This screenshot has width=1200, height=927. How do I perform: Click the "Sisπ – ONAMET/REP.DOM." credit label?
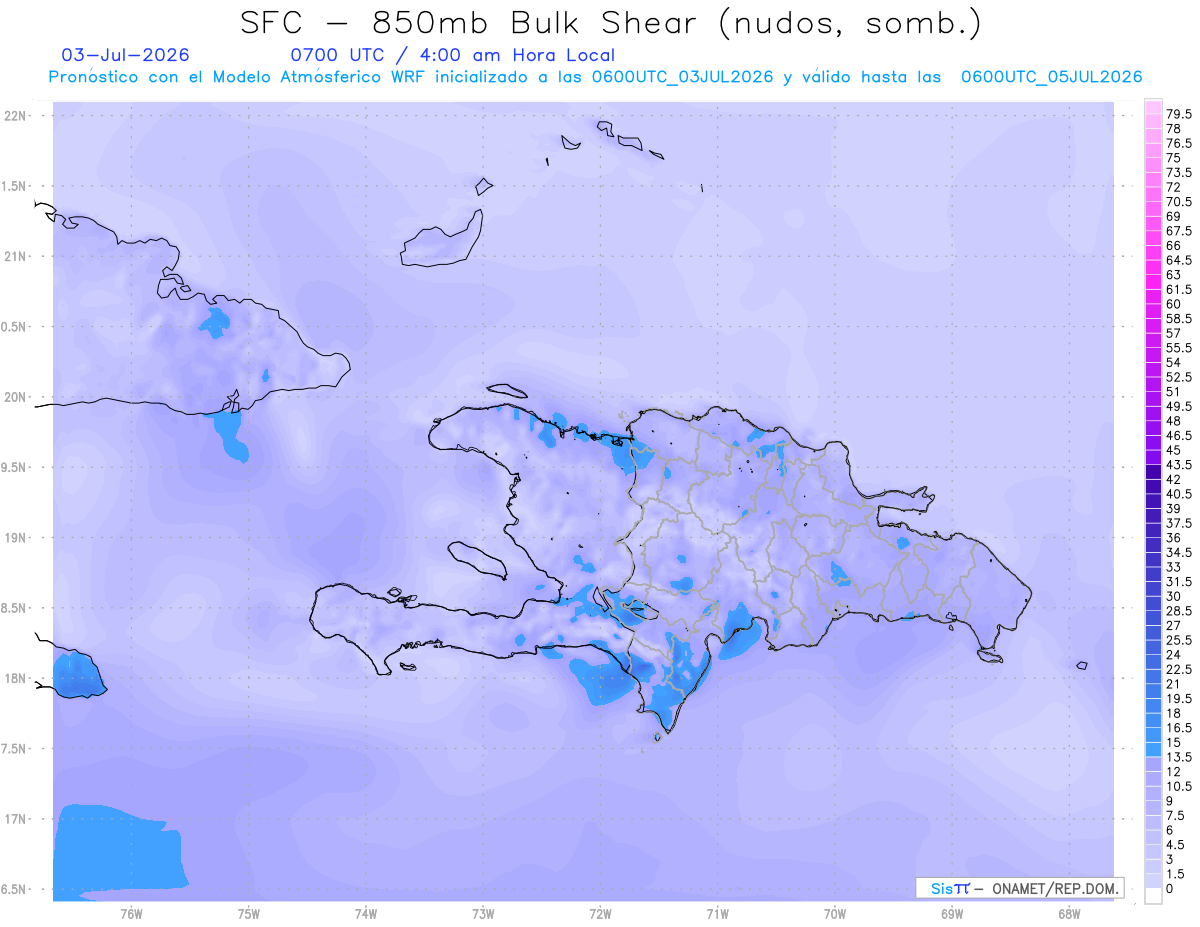1019,888
